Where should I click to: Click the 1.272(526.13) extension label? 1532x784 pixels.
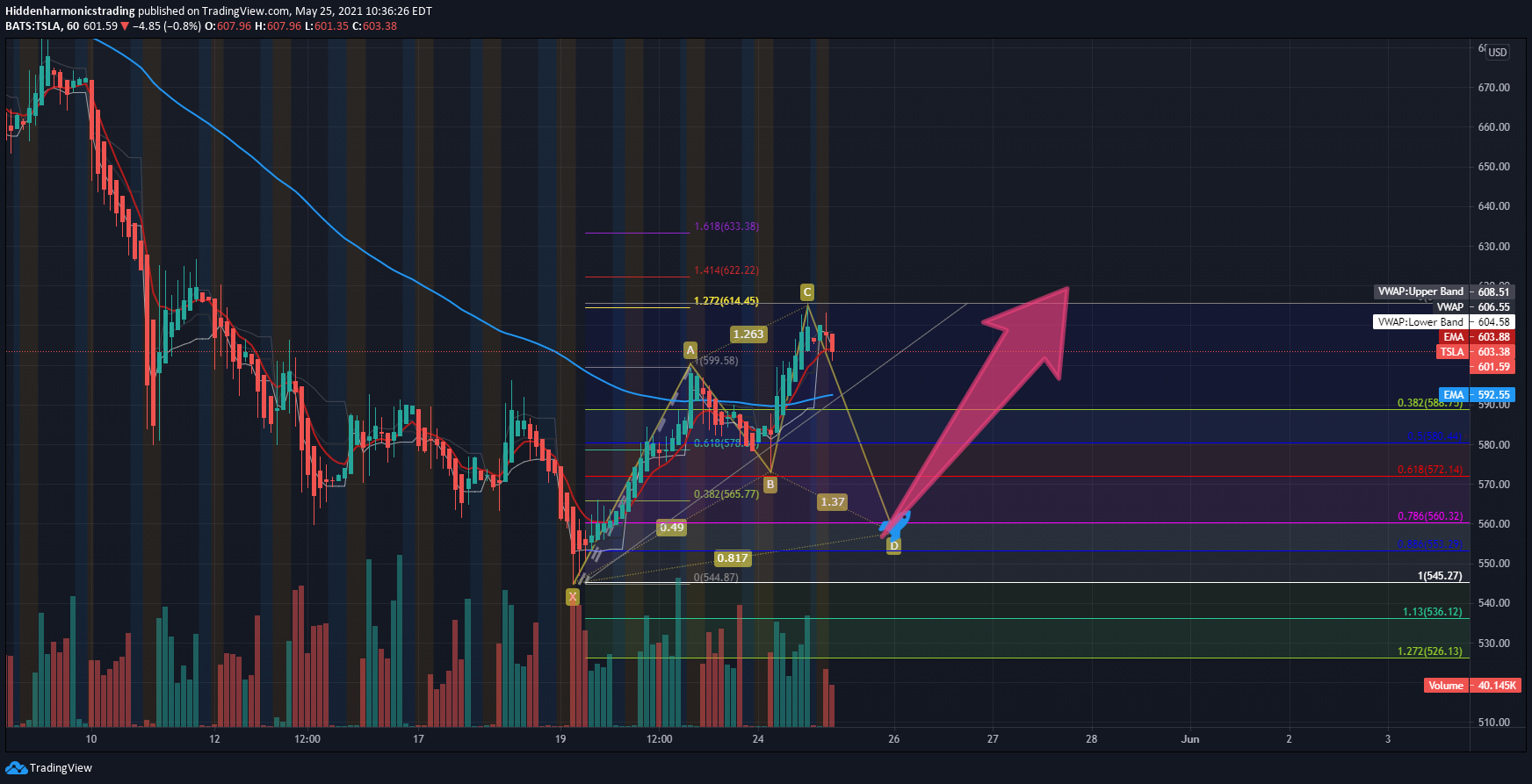(x=1430, y=652)
